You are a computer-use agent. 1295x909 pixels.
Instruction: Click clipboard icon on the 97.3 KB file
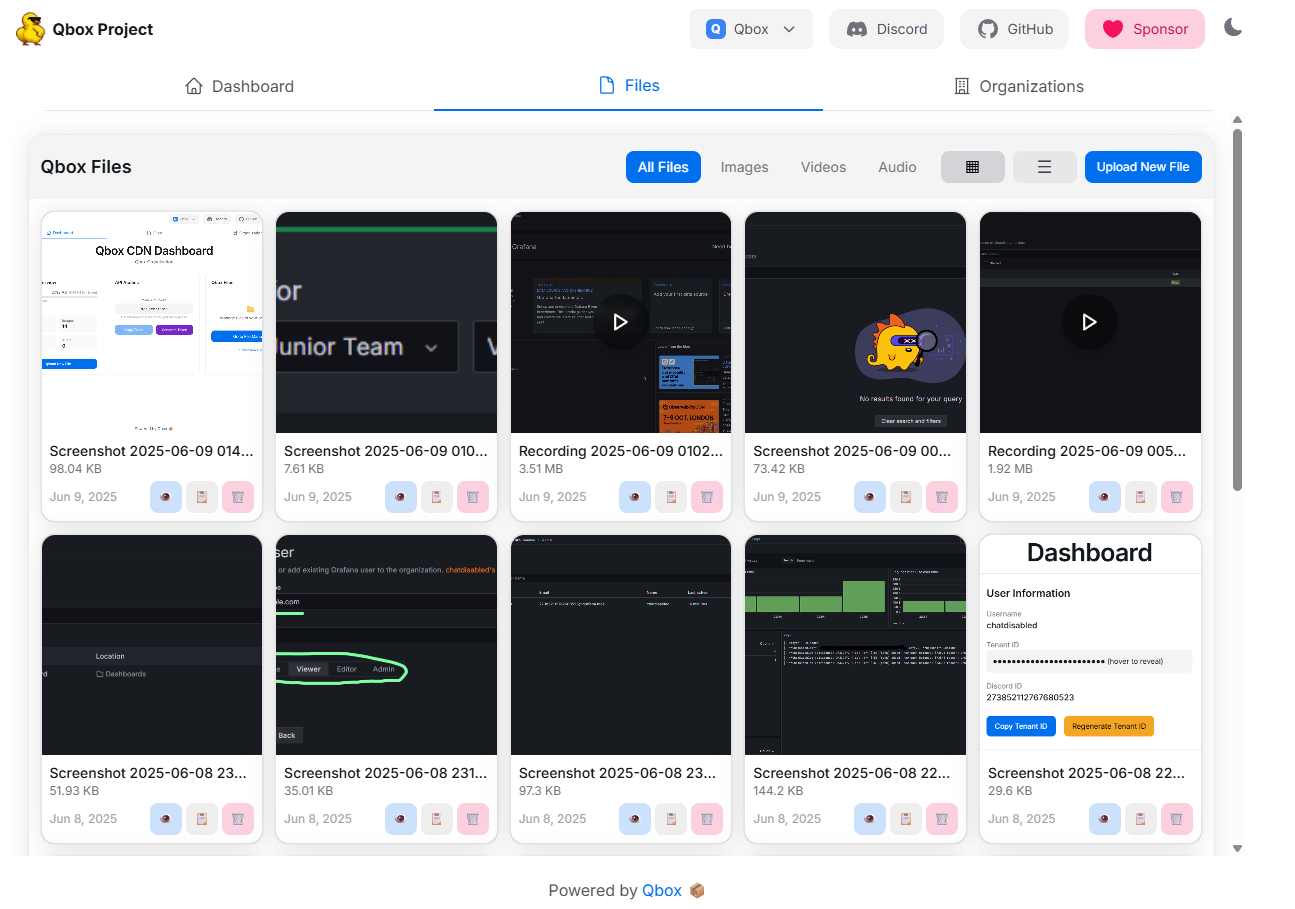point(671,819)
